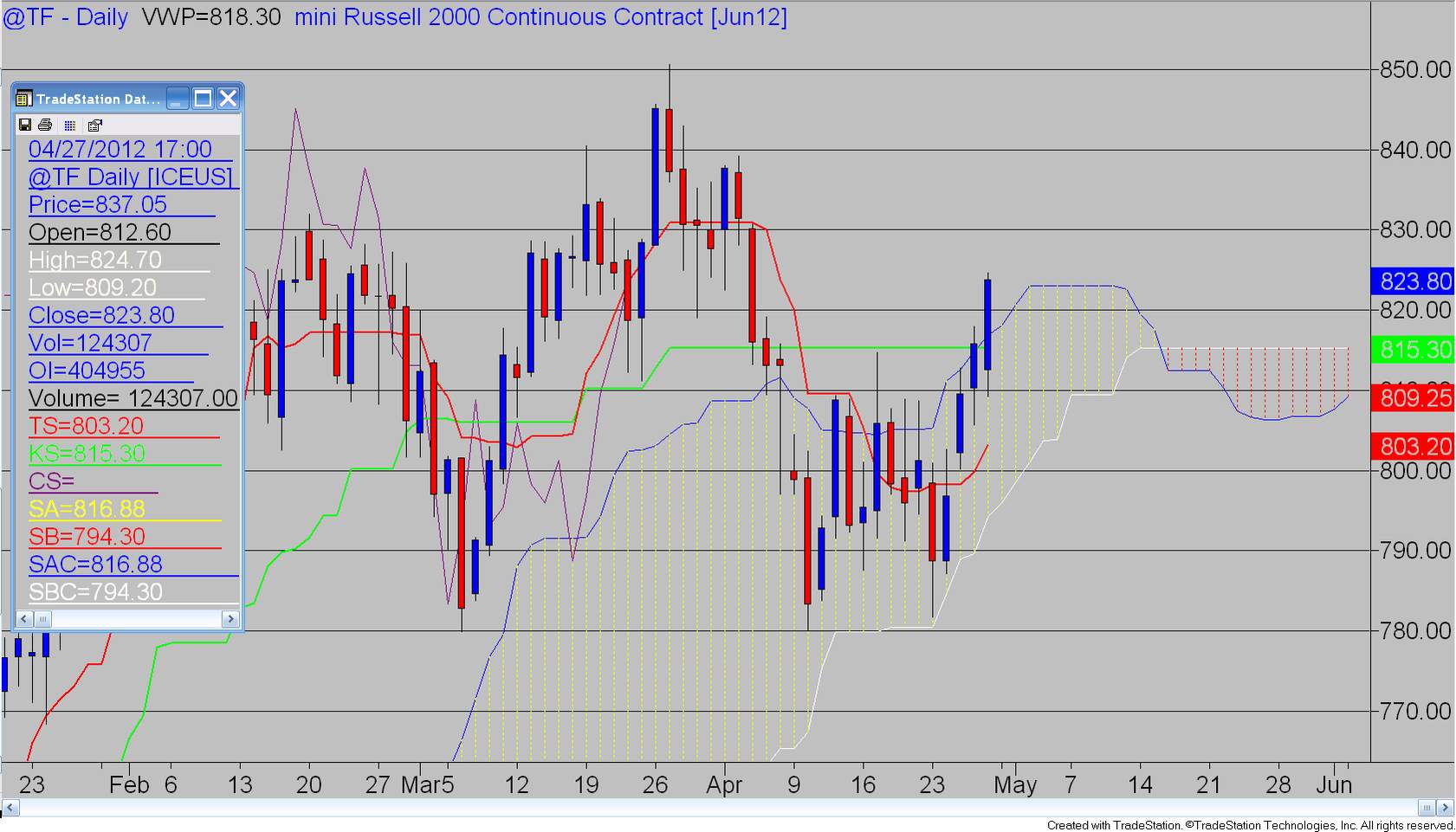Click the data window scrollbar right arrow

point(230,618)
